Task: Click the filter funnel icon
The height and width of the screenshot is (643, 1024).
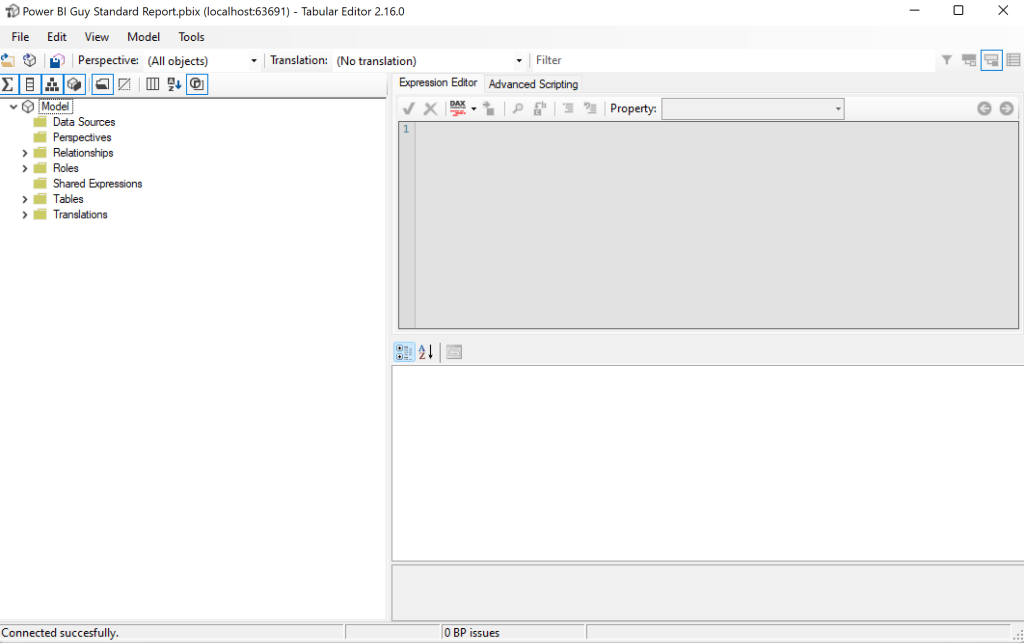Action: (x=946, y=61)
